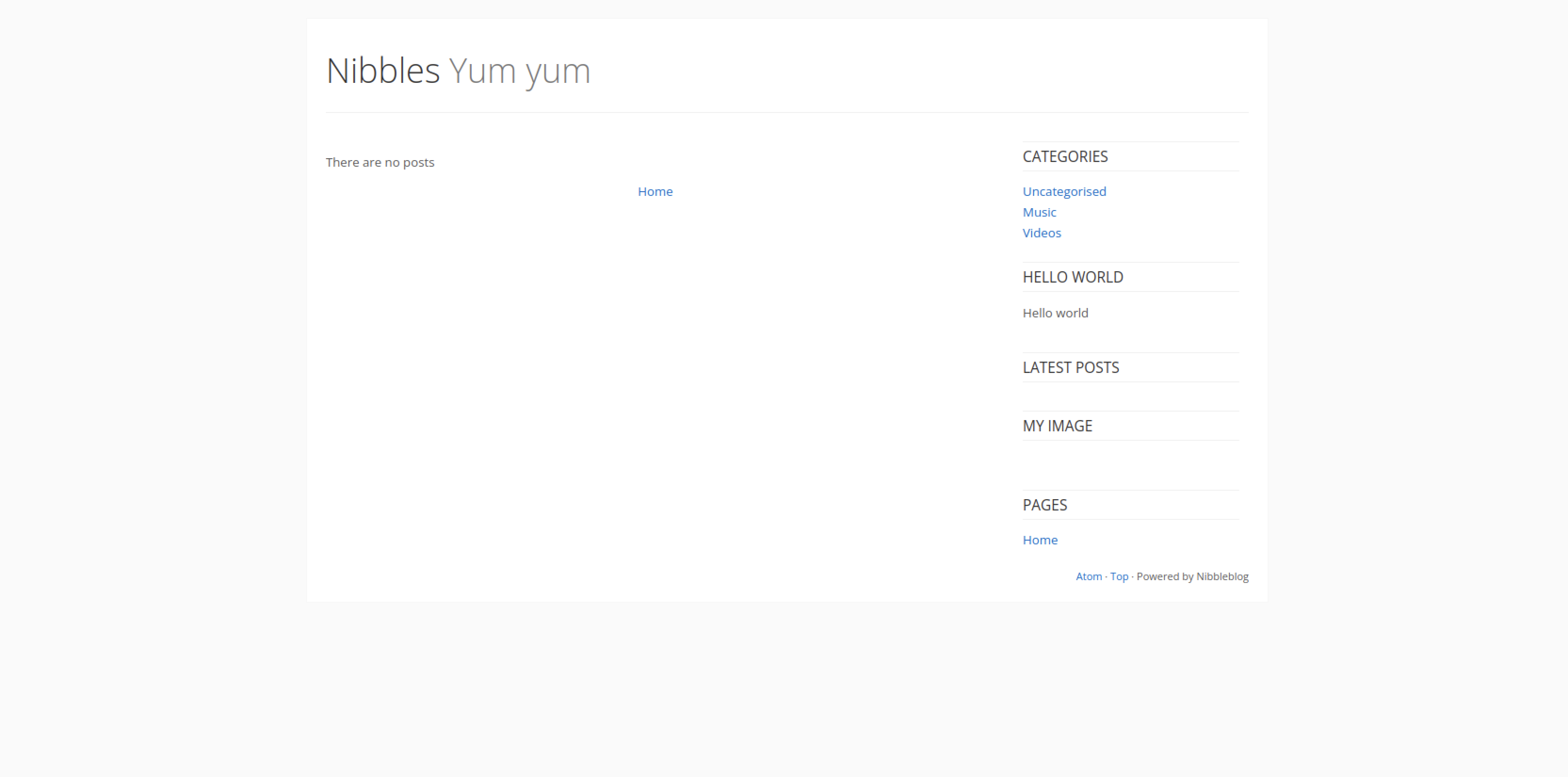Click the LATEST POSTS heading
The image size is (1568, 777).
coord(1071,368)
